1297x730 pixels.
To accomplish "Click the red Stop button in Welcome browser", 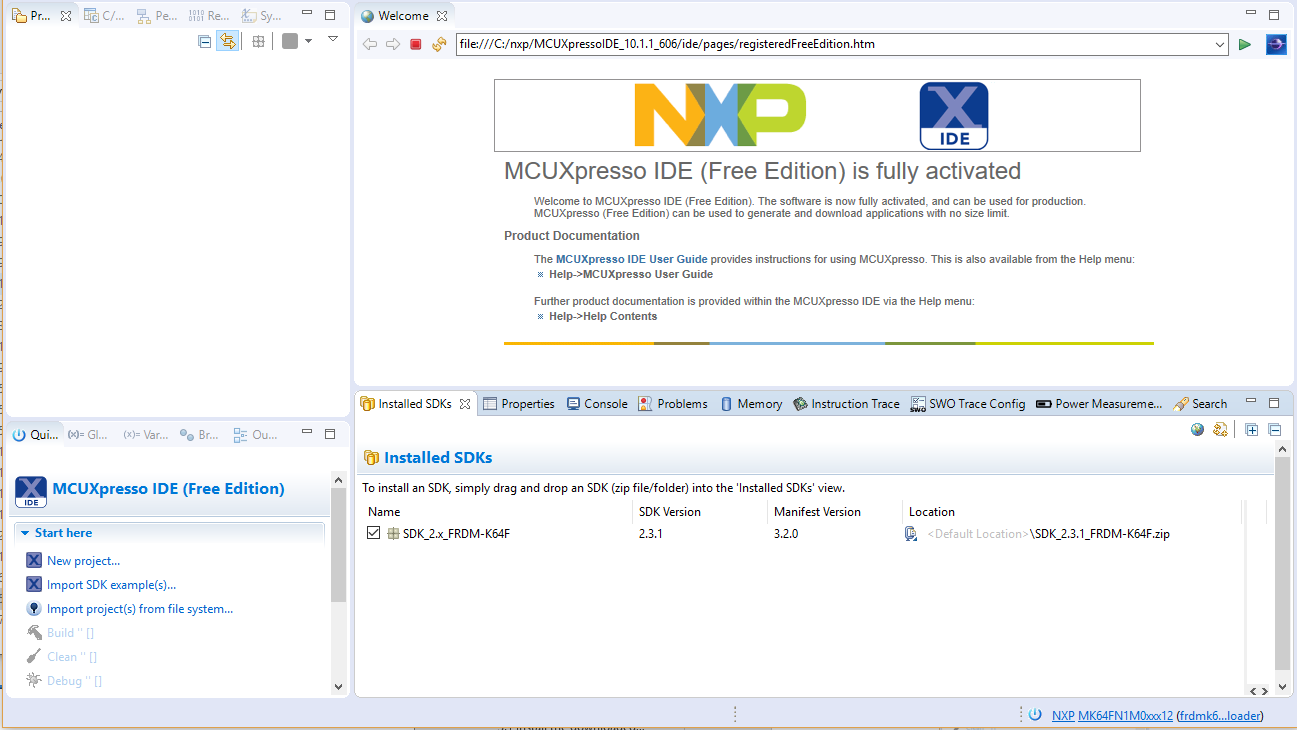I will click(x=416, y=44).
